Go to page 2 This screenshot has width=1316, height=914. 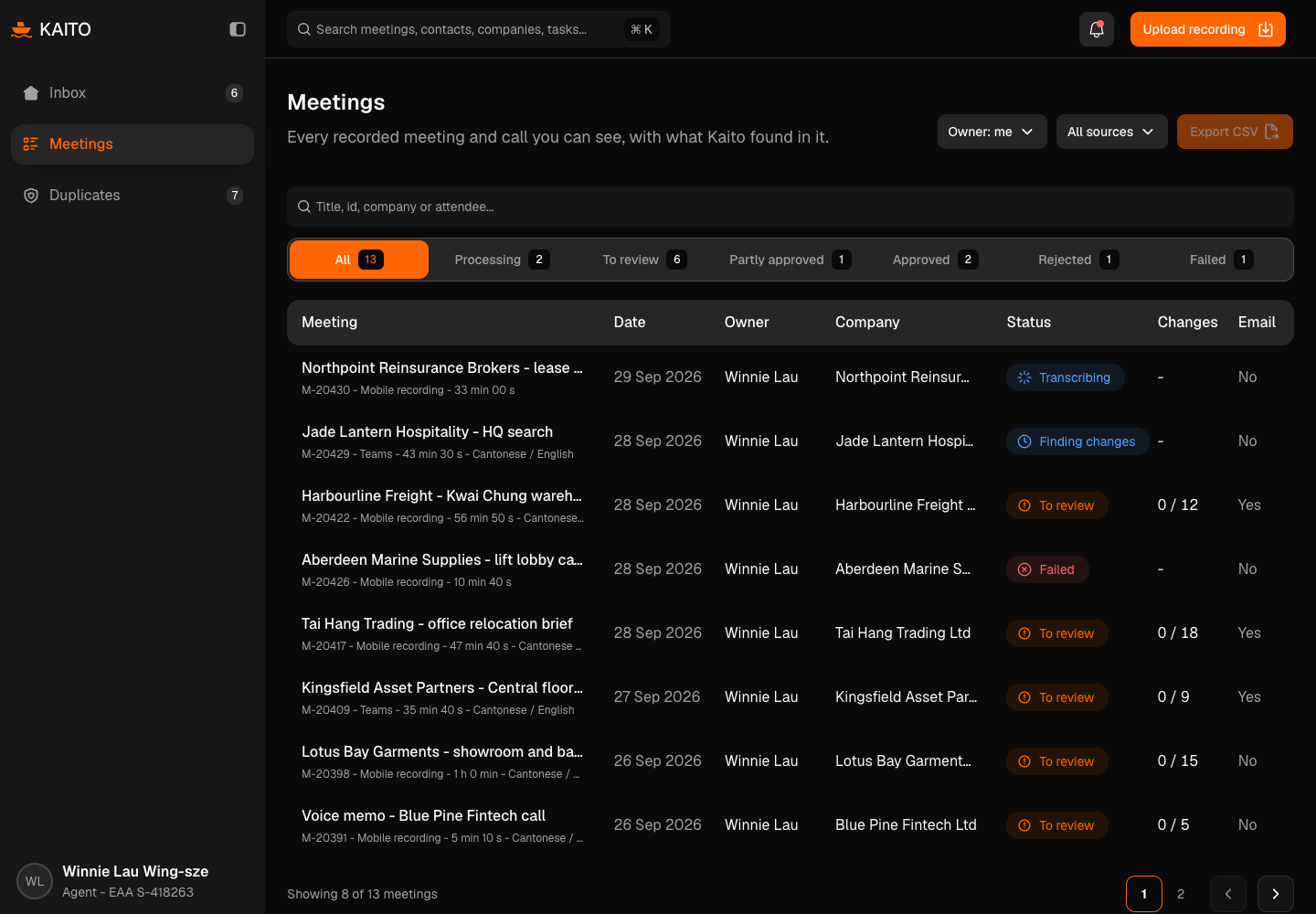(1181, 894)
